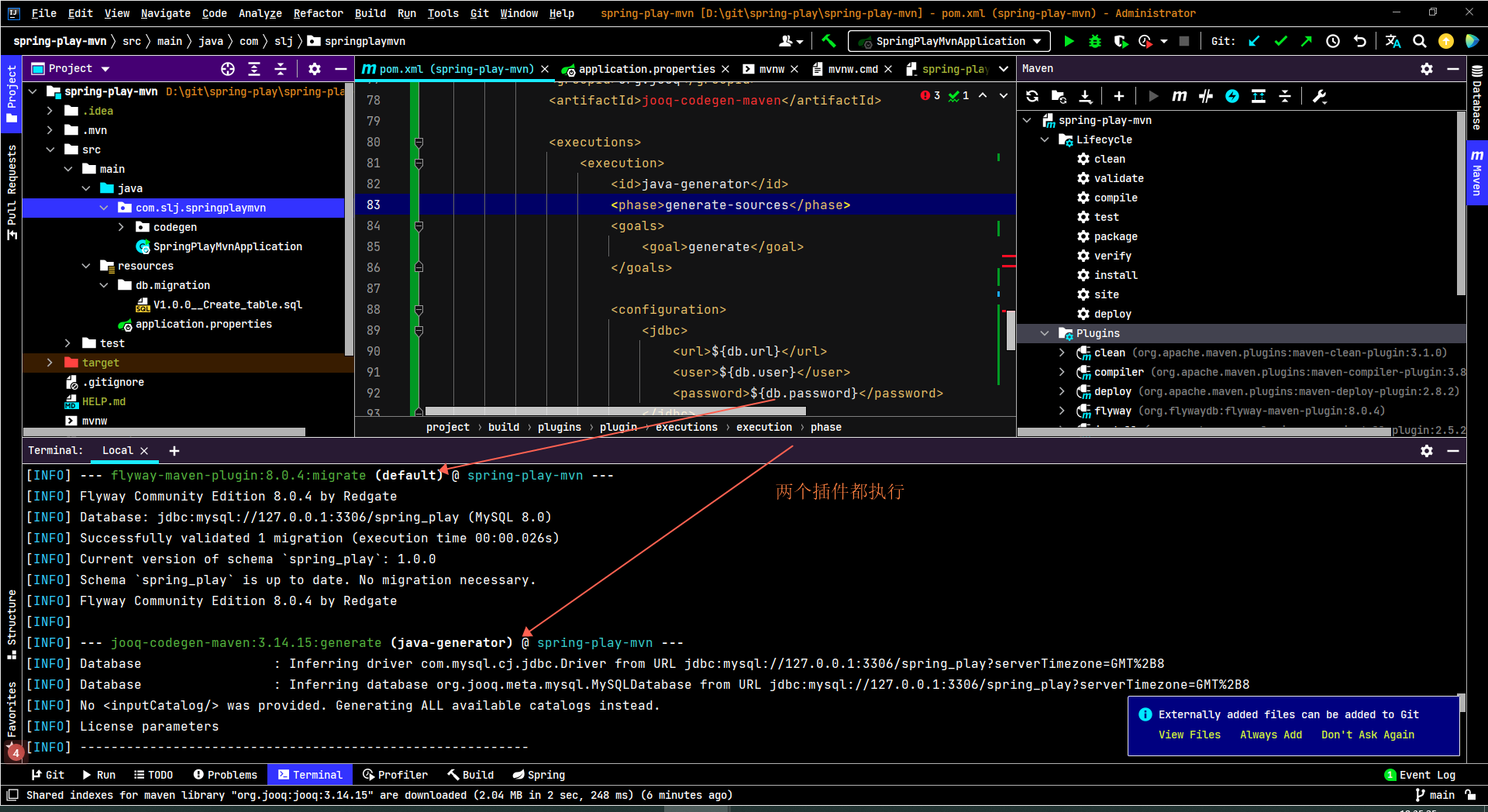Expand all in the Project panel
Screen dimensions: 1488x812
click(x=253, y=69)
